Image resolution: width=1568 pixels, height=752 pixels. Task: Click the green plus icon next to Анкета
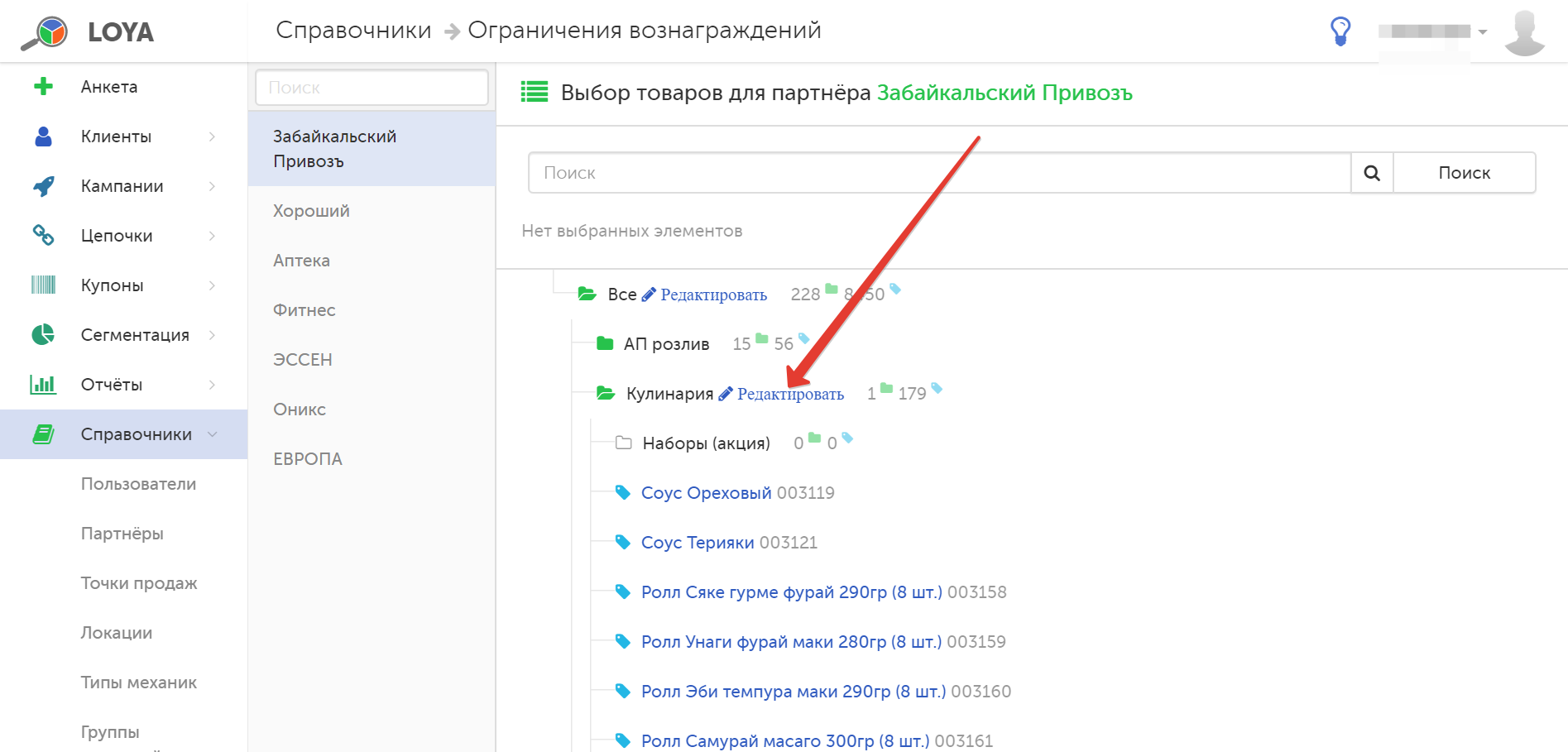(x=43, y=86)
